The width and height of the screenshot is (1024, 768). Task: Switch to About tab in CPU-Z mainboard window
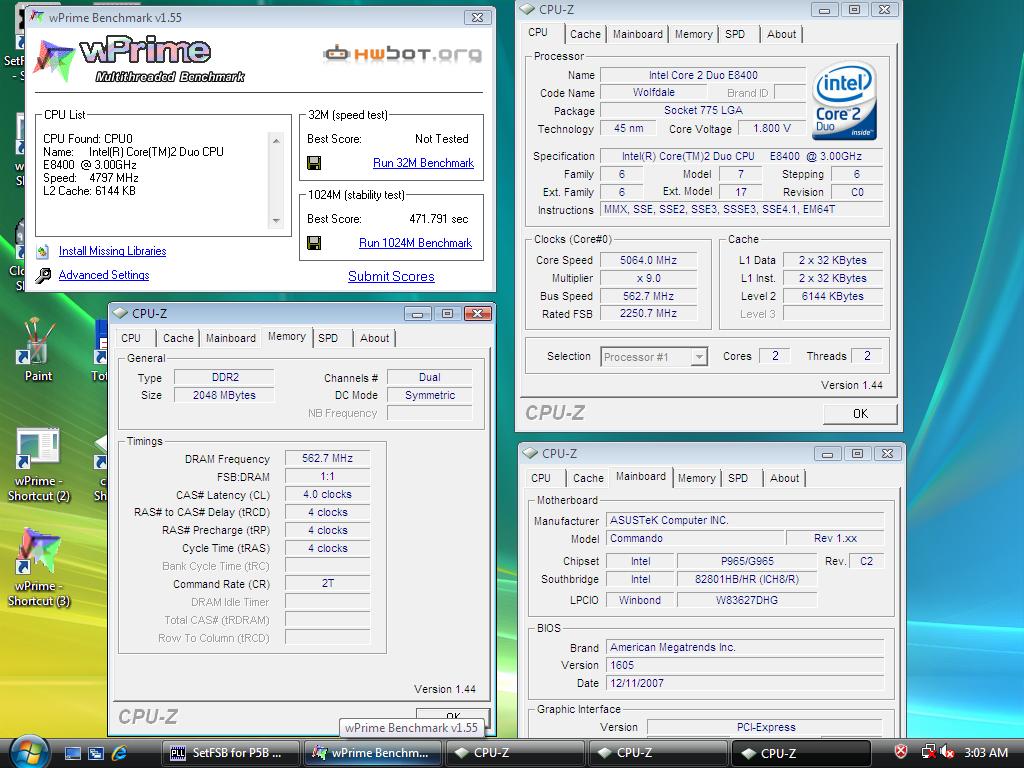784,477
